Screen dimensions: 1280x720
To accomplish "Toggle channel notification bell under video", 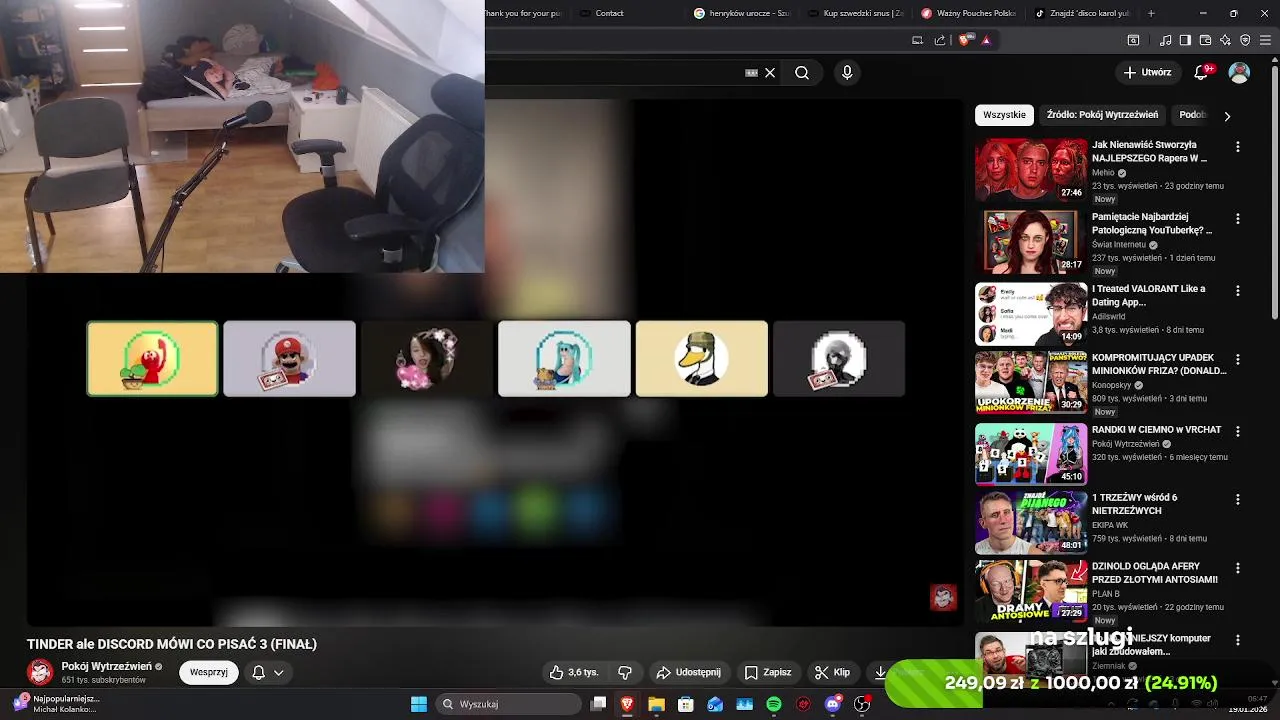I will pos(258,672).
